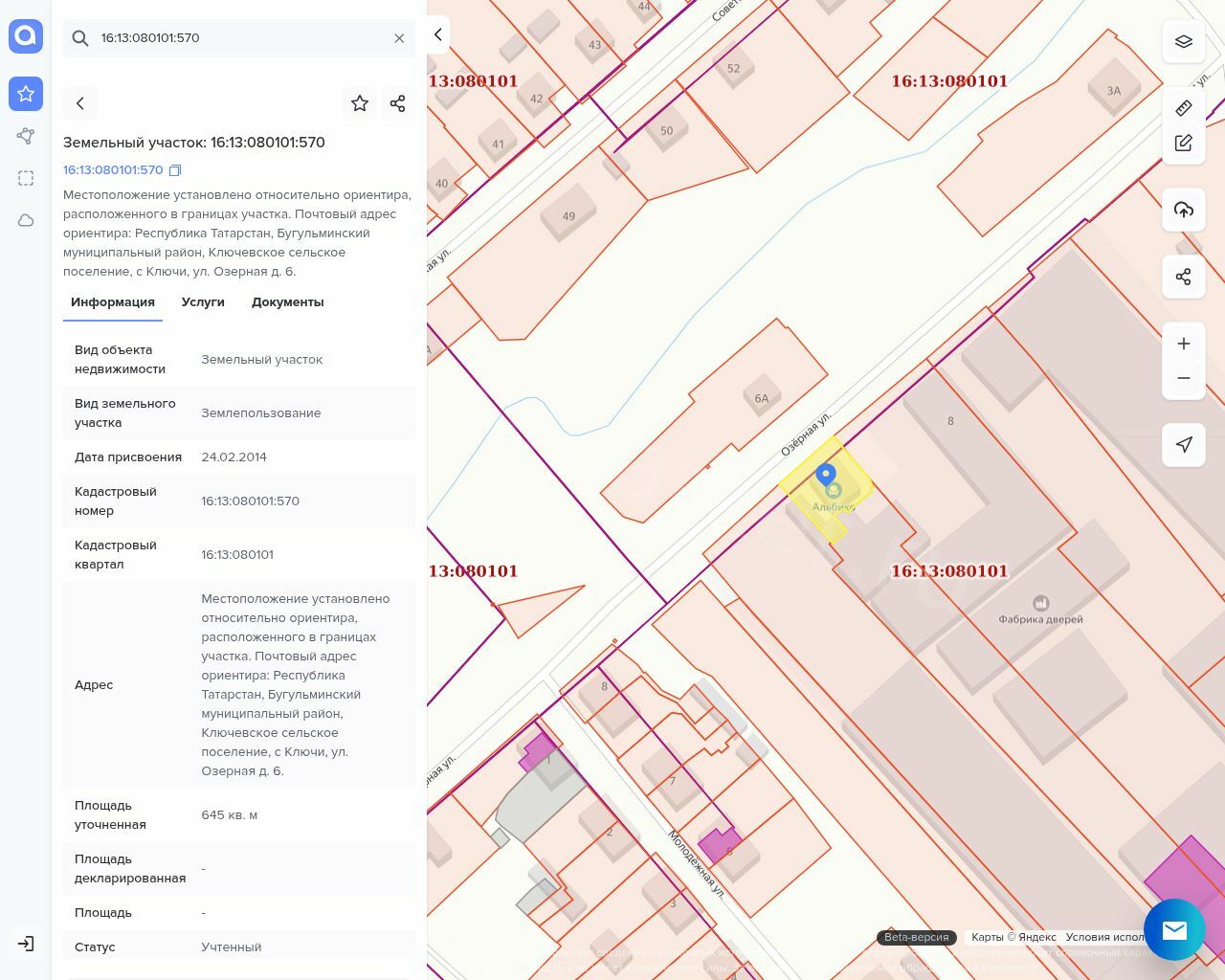Open the app logo home icon

pos(26,36)
